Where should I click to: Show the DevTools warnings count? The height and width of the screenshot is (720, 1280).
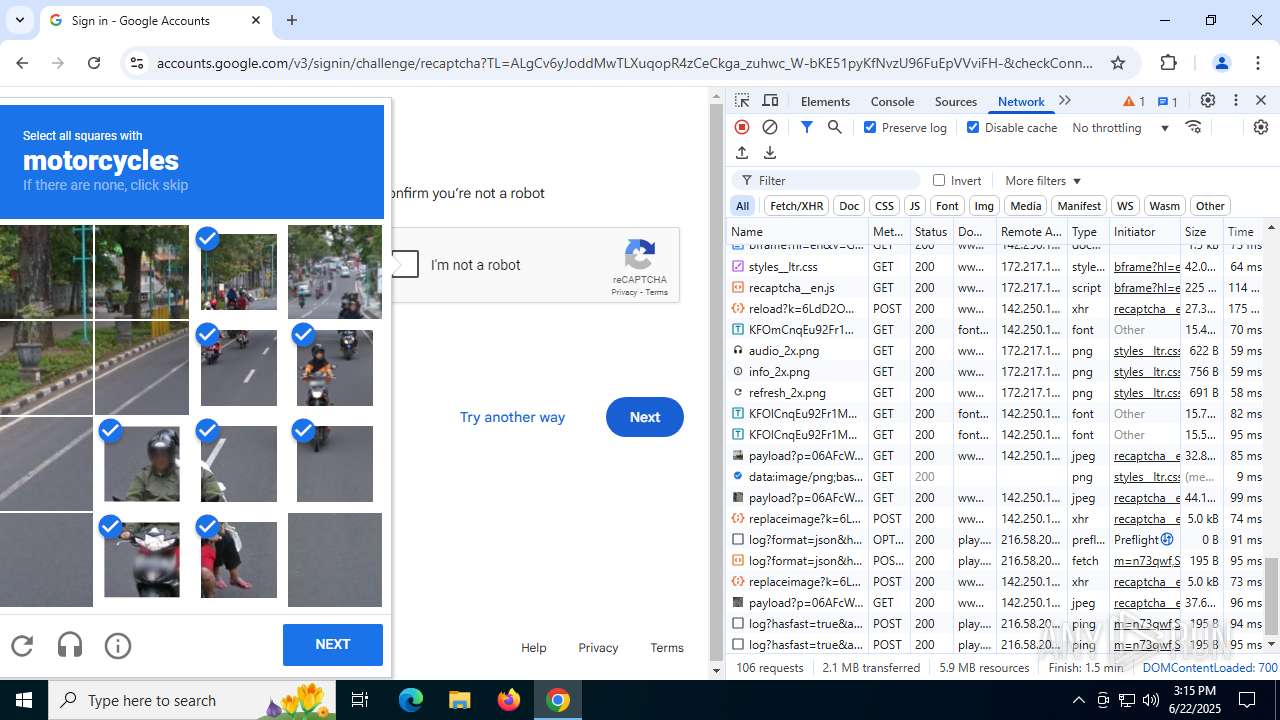1134,101
